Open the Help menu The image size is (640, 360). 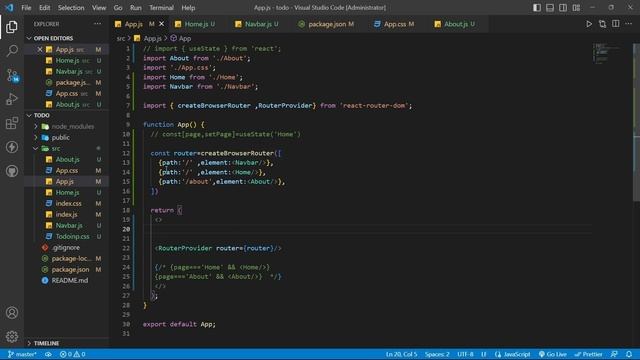188,8
